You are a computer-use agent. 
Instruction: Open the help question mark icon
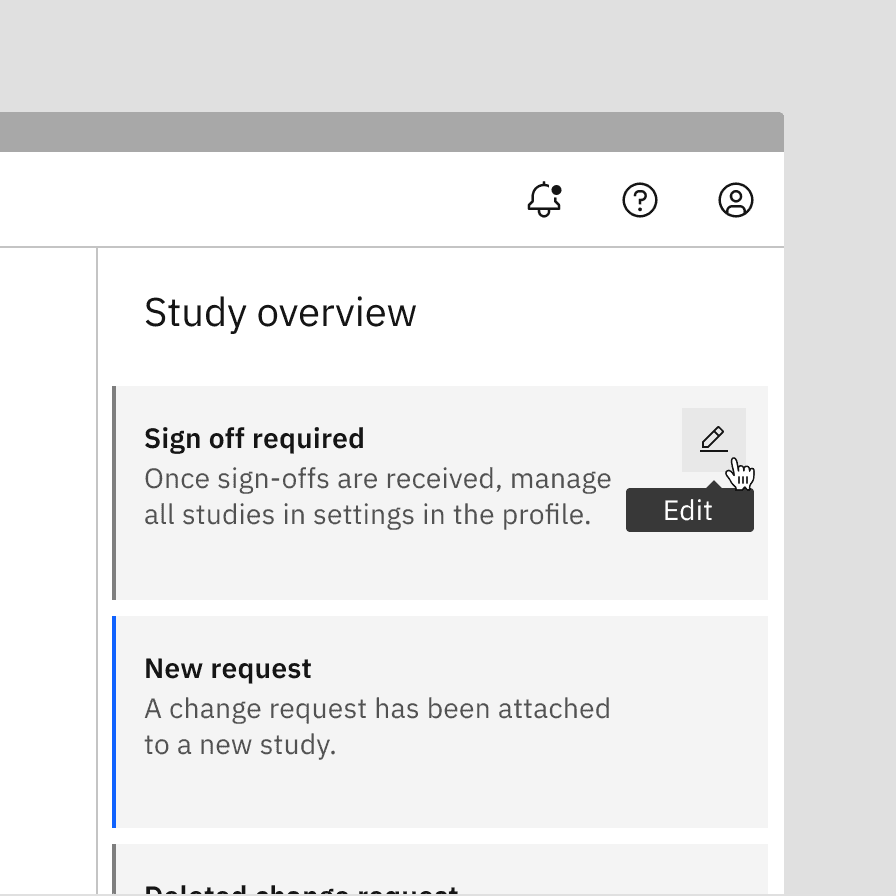(x=640, y=200)
